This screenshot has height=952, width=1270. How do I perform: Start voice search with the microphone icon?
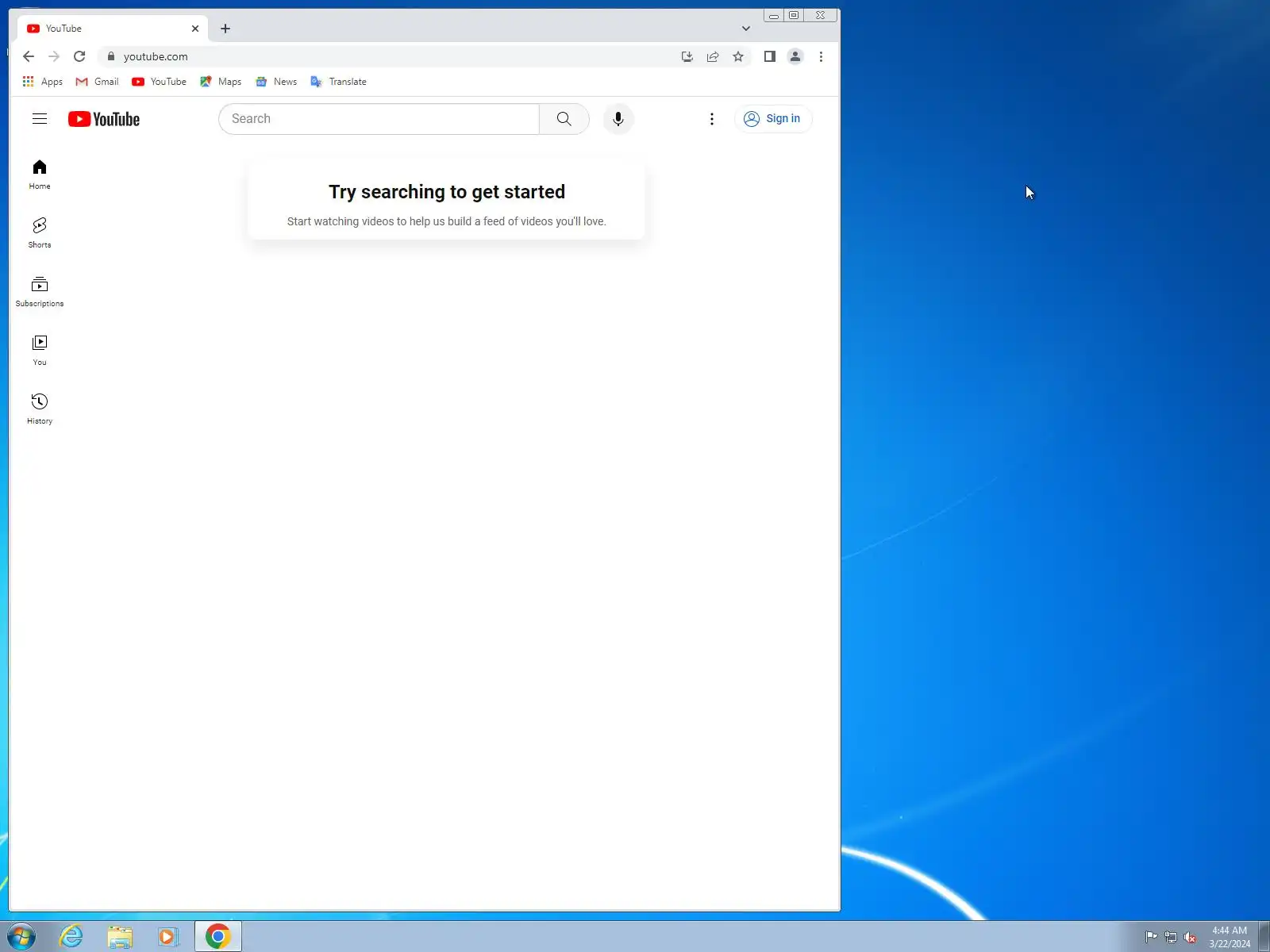[x=618, y=119]
